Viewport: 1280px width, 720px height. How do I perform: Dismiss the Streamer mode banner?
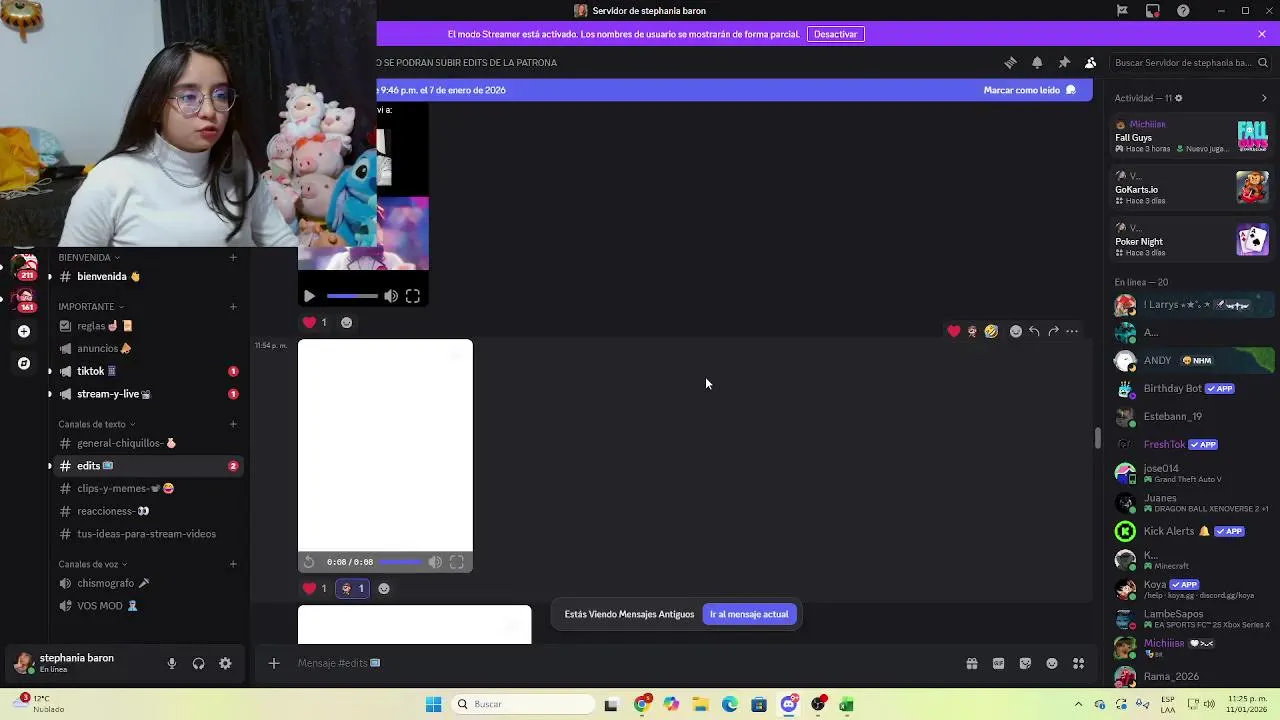[1262, 34]
